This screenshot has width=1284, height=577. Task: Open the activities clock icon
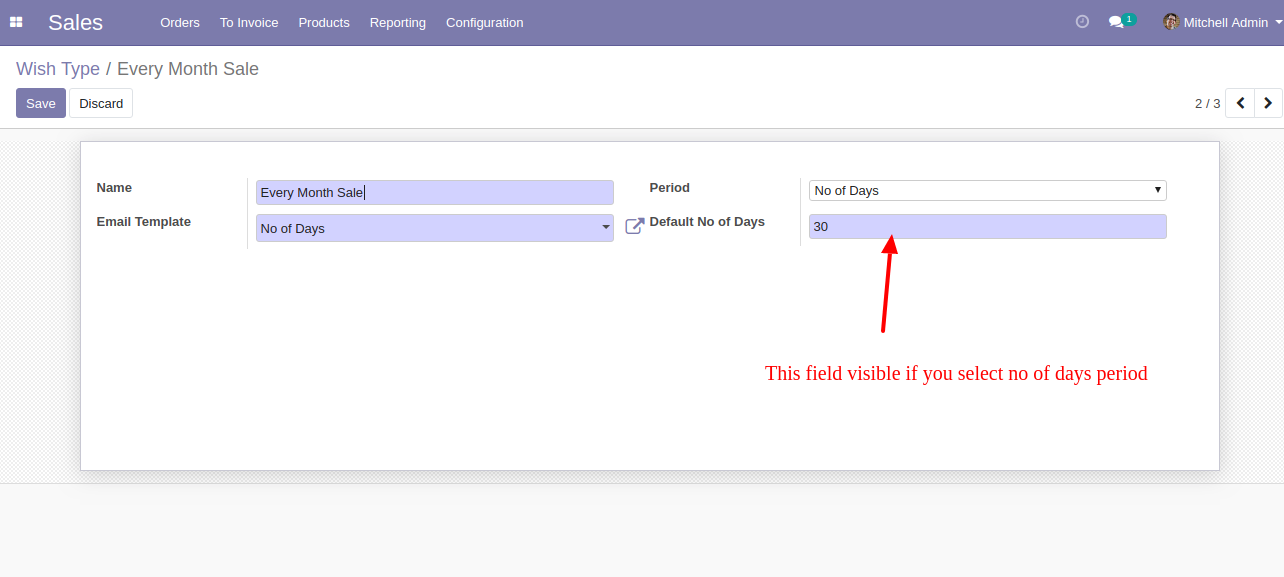pos(1082,22)
